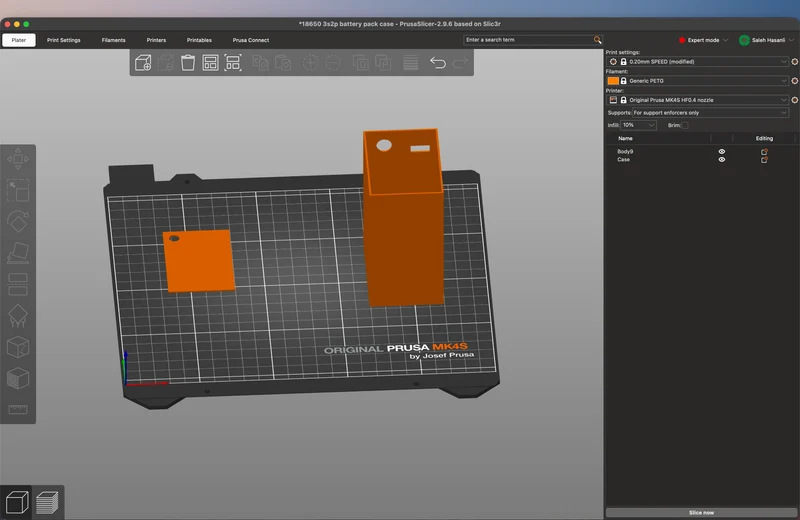This screenshot has width=800, height=520.
Task: Click the Variable layer height icon
Action: (411, 63)
